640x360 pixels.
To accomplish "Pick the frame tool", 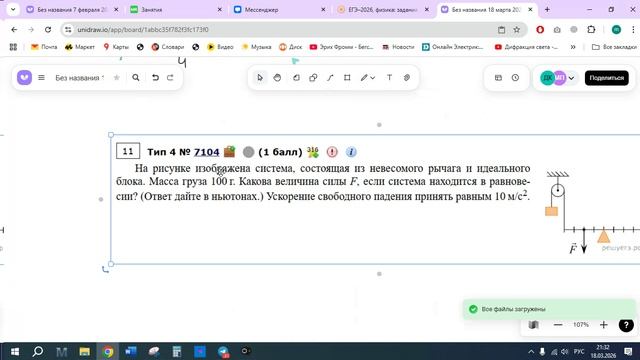I will [347, 78].
